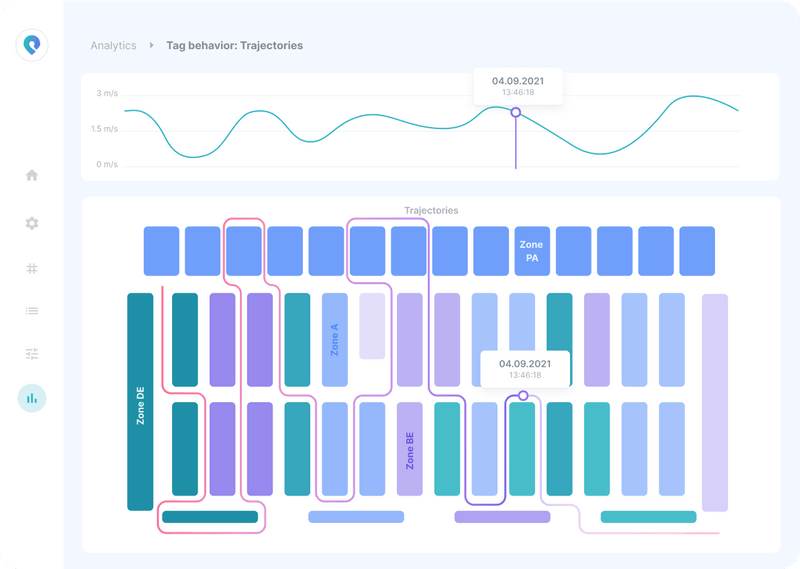Click the 04.09.2021 tooltip on trajectory map
Screen dimensions: 800x569
[525, 369]
